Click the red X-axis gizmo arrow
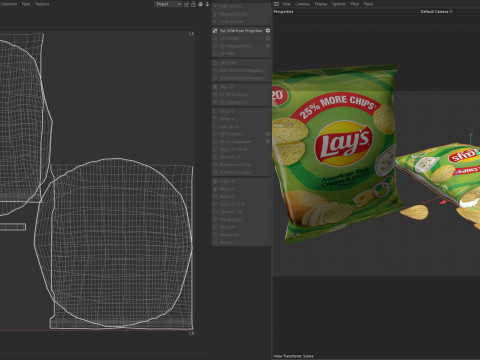The image size is (480, 360). [x=443, y=201]
